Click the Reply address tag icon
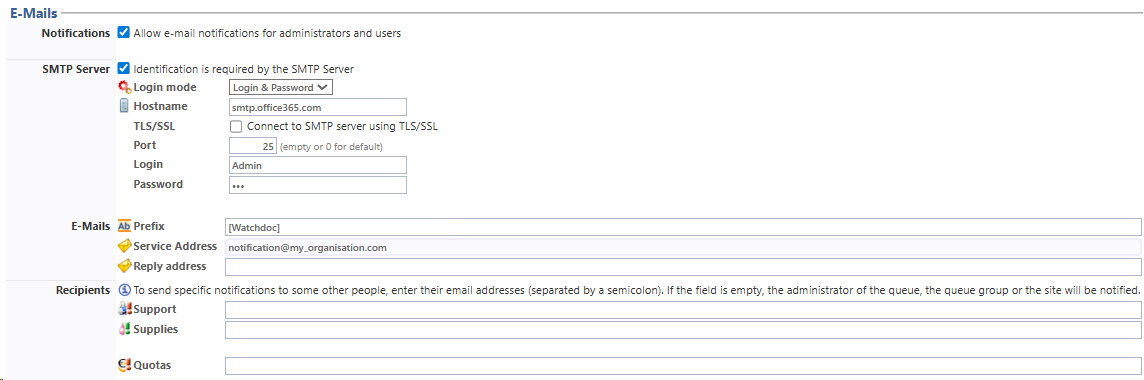 pos(124,265)
